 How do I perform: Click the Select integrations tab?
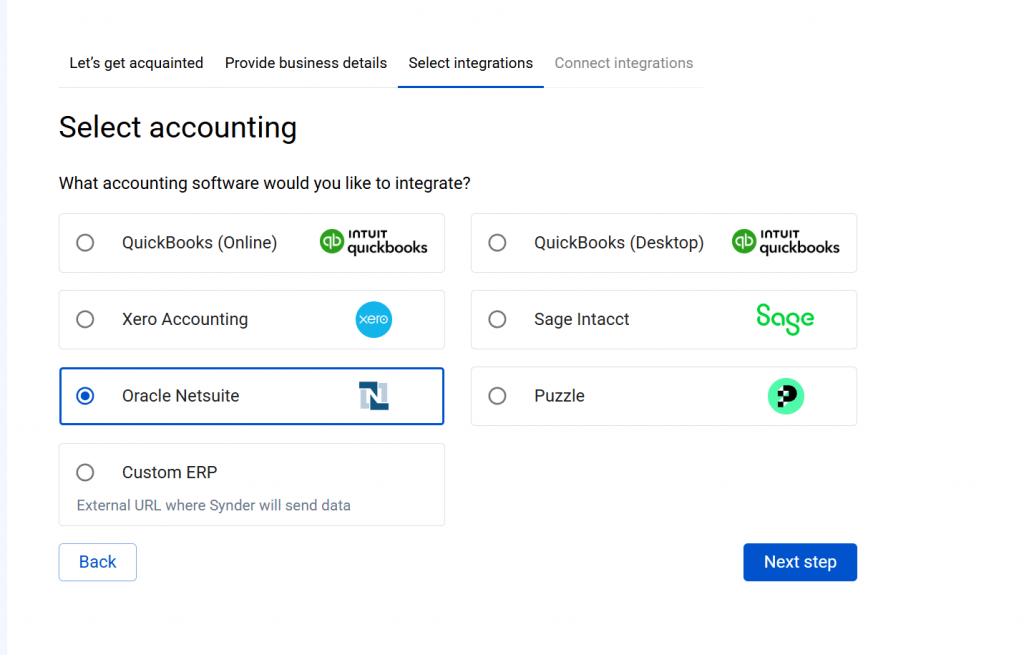coord(471,63)
